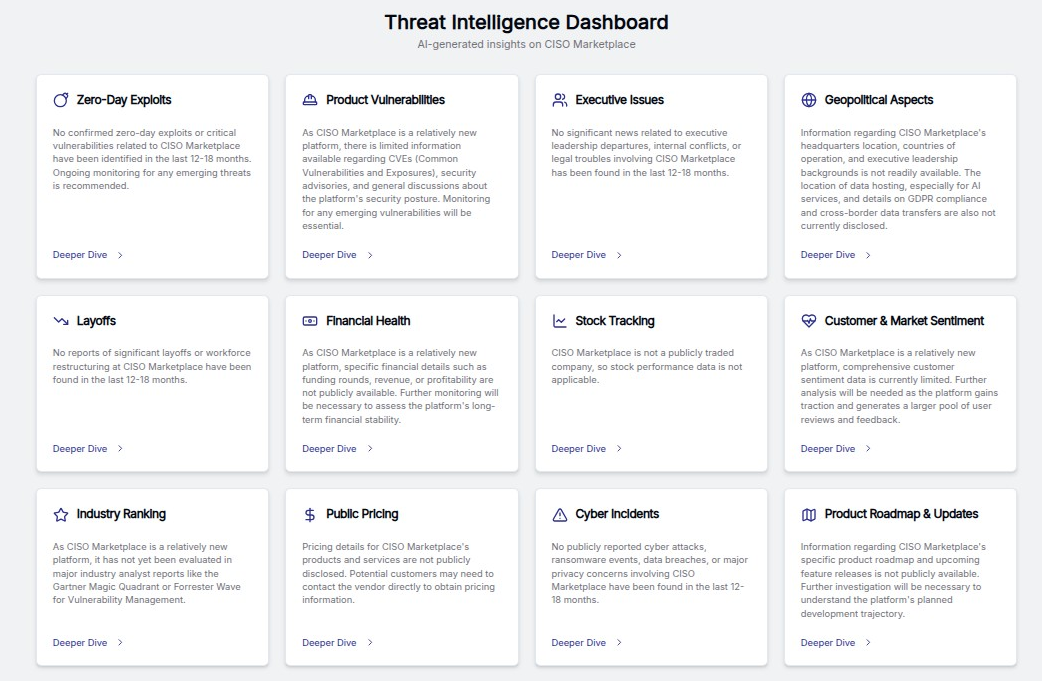Click the Zero-Day Exploits stopwatch icon
The height and width of the screenshot is (681, 1042).
(61, 100)
